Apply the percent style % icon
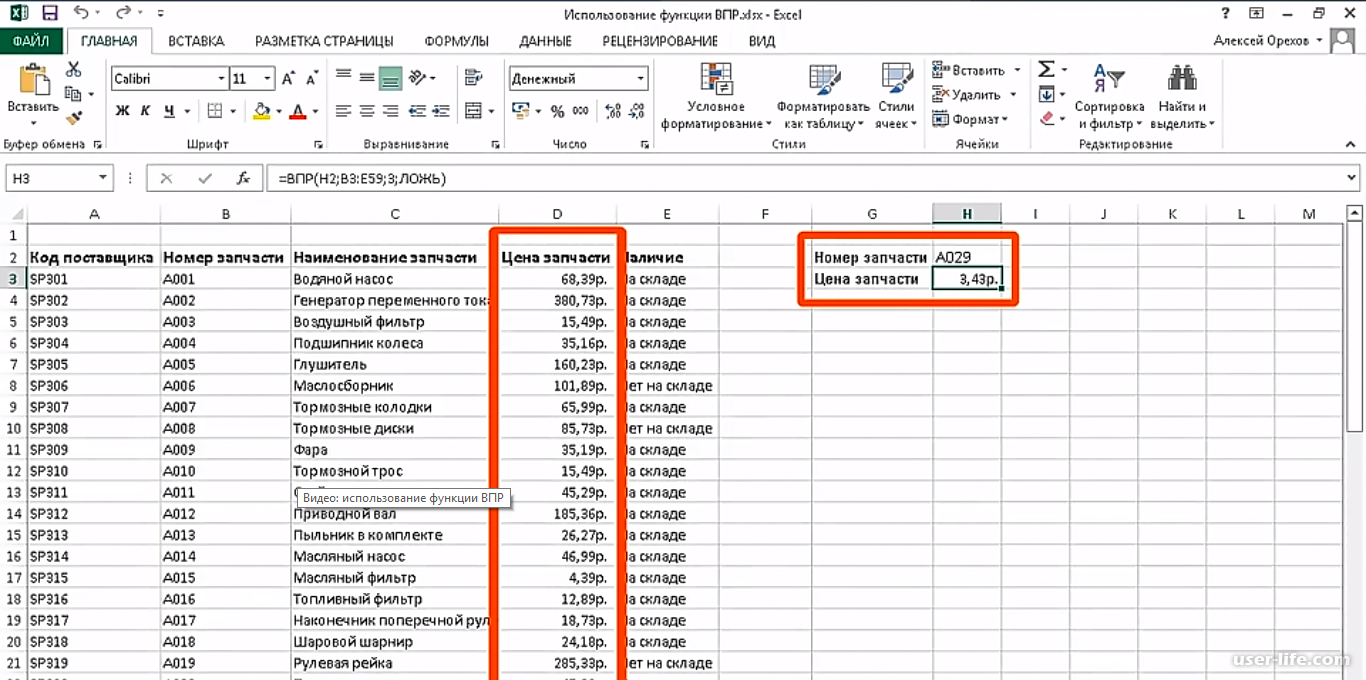 [x=557, y=111]
